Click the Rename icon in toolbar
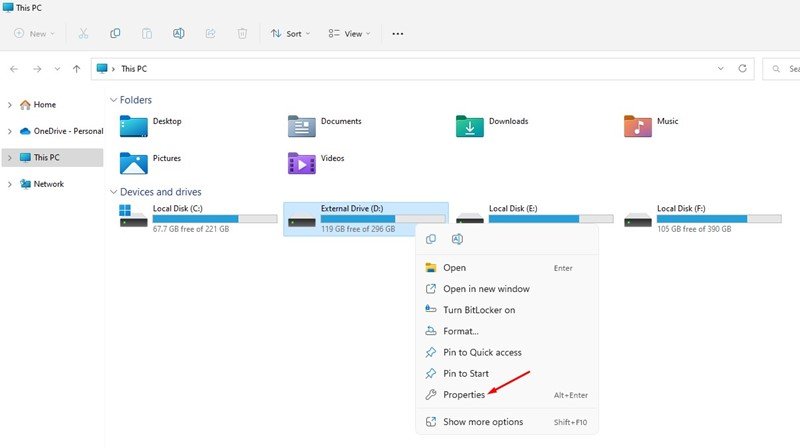Viewport: 800px width, 448px height. [178, 33]
